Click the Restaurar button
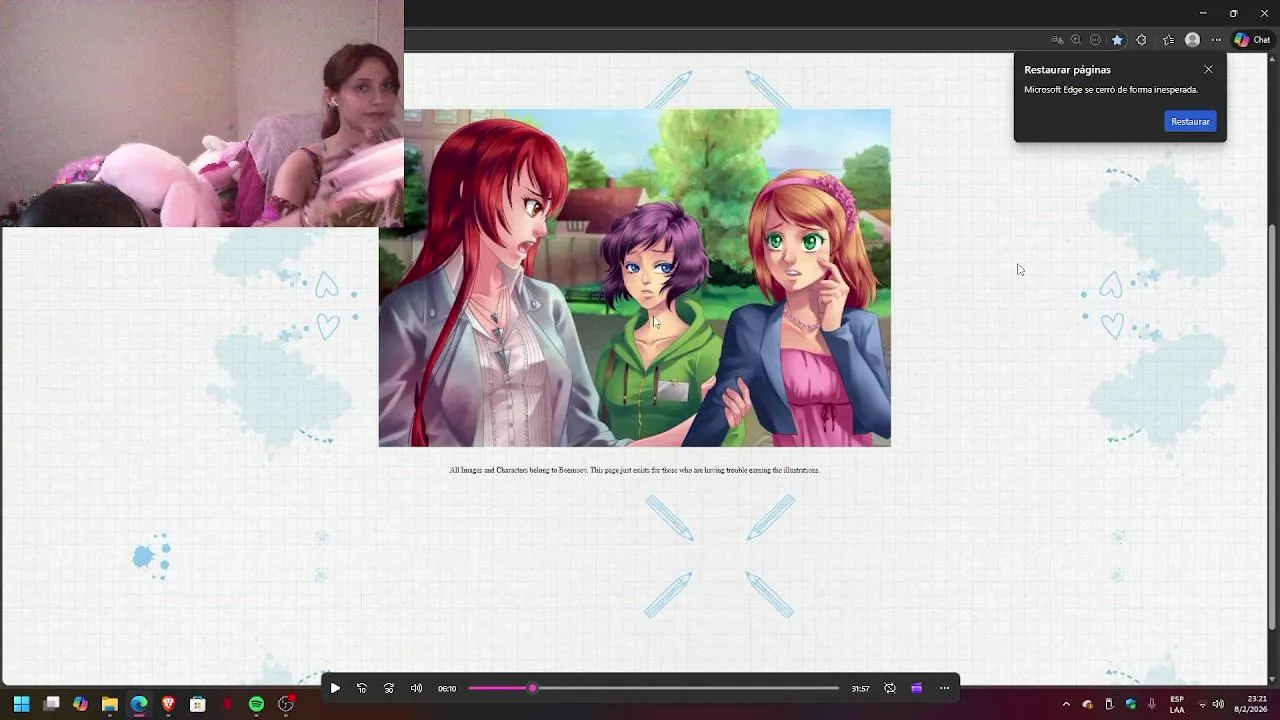This screenshot has width=1280, height=720. [x=1190, y=121]
